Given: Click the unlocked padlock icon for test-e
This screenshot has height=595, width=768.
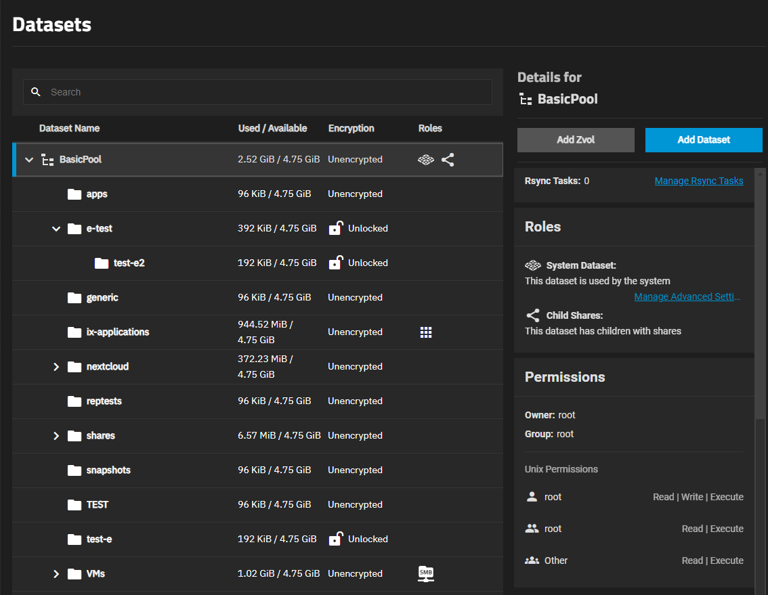Looking at the screenshot, I should point(336,539).
